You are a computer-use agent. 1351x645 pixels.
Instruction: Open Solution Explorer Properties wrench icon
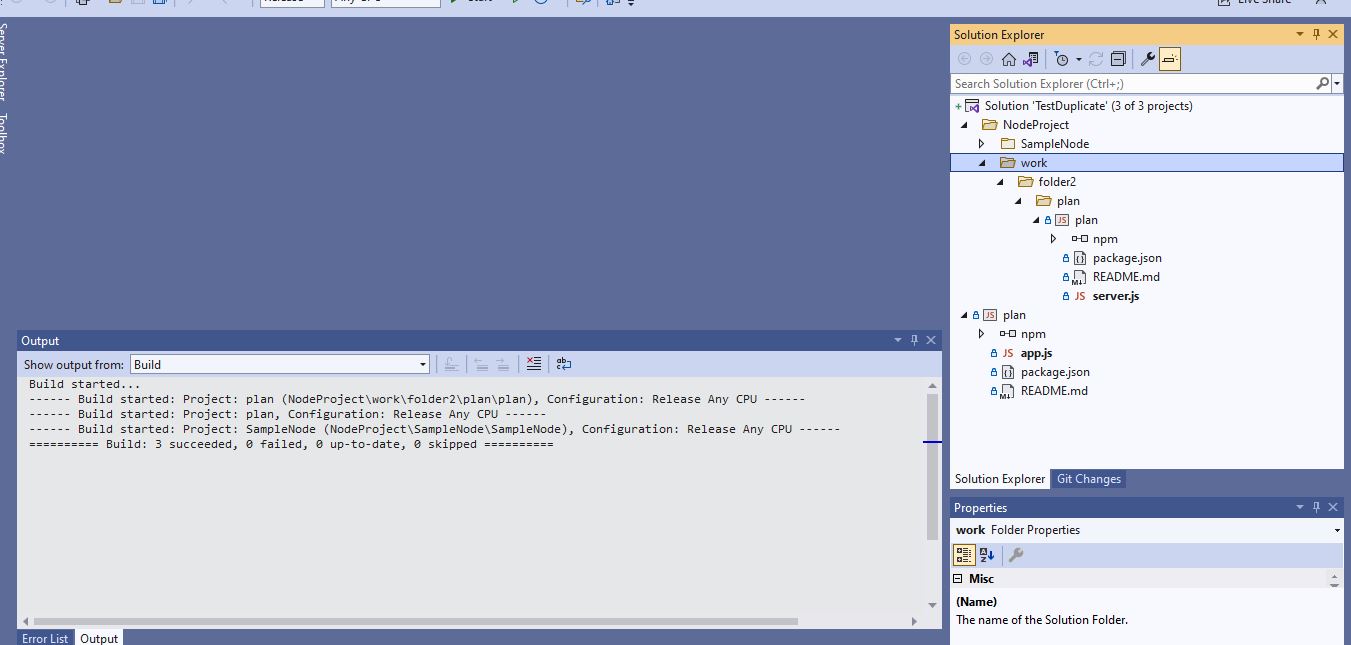(x=1147, y=58)
